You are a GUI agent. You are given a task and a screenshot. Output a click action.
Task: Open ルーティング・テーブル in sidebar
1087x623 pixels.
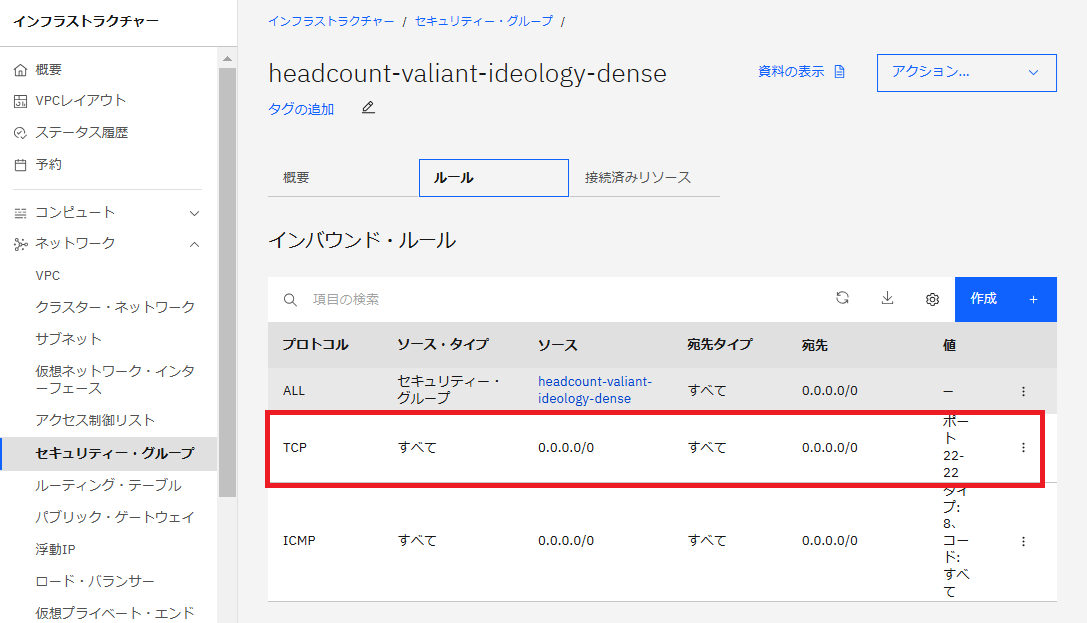[109, 485]
